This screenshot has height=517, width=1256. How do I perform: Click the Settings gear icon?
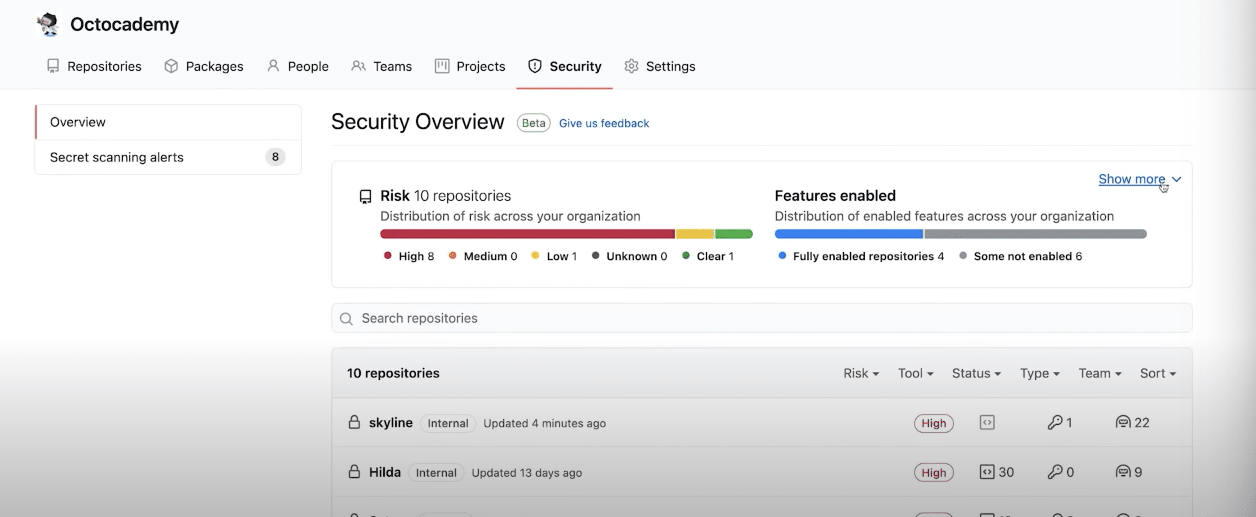point(631,66)
